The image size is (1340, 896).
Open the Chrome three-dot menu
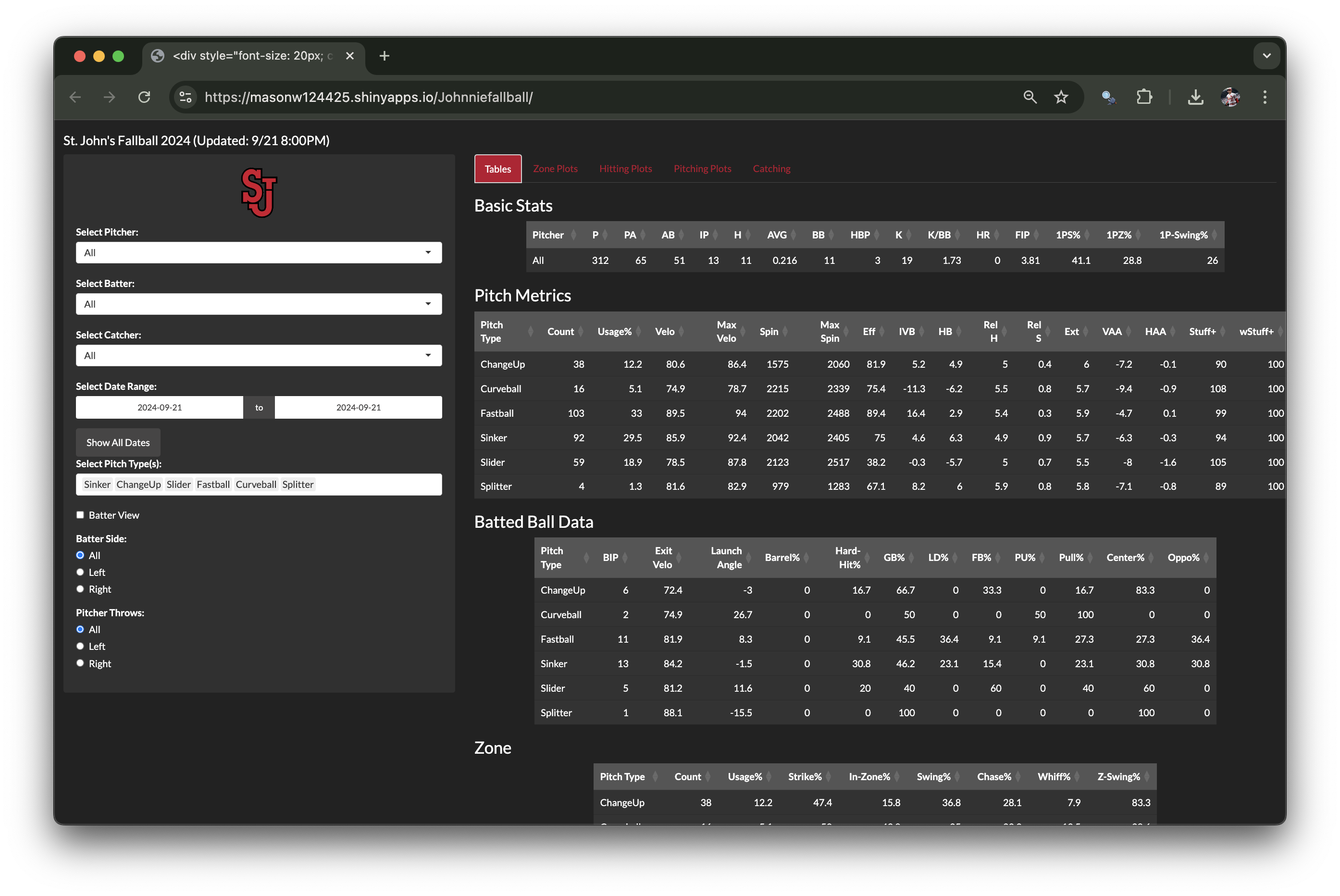pos(1265,97)
